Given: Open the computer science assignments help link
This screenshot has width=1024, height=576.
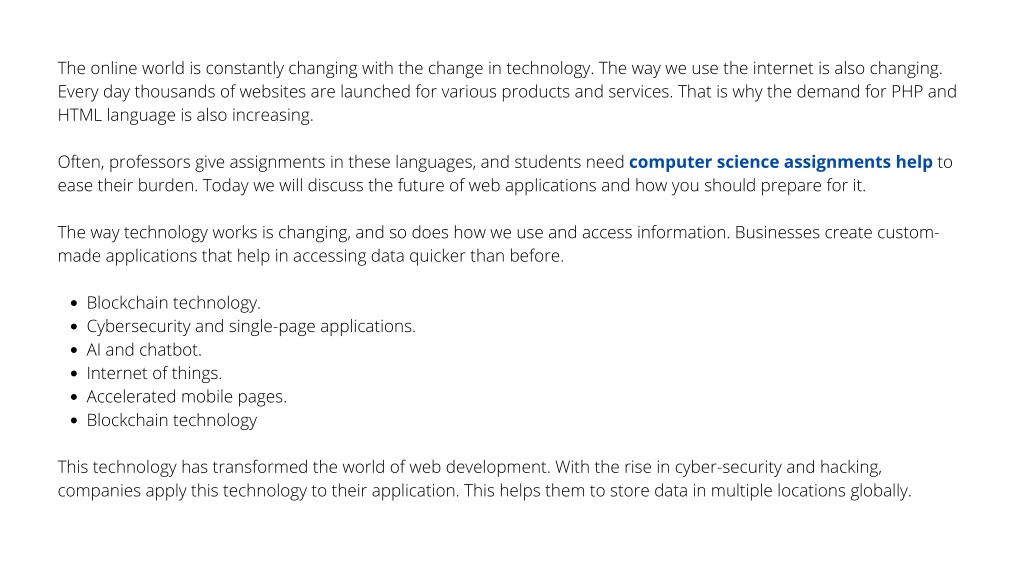Looking at the screenshot, I should [x=780, y=162].
